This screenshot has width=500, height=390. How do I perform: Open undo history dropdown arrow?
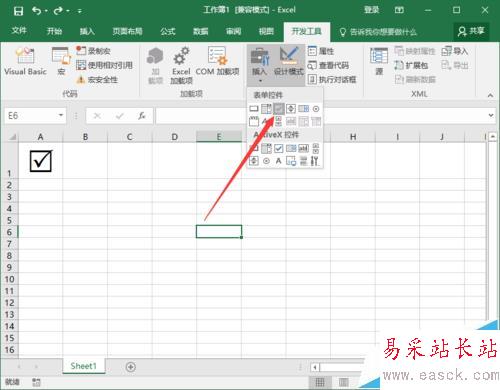[x=46, y=11]
